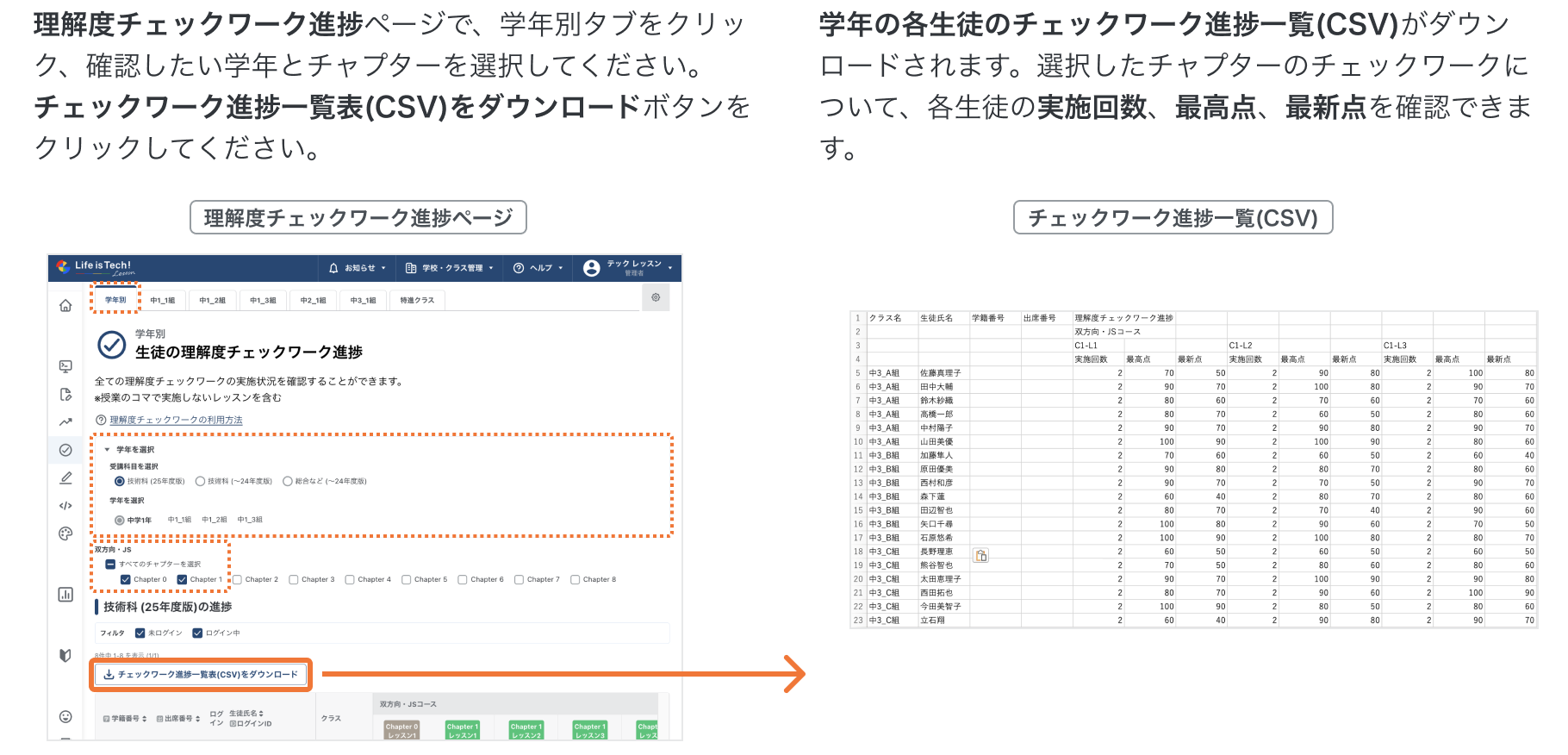
Task: Expand the 学校・クラス管理 dropdown menu
Action: pos(449,268)
